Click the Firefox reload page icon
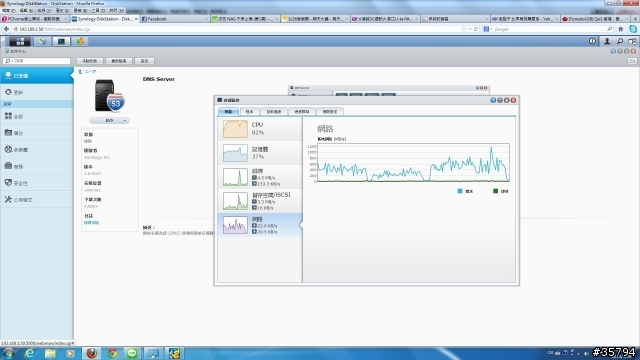 pyautogui.click(x=476, y=29)
